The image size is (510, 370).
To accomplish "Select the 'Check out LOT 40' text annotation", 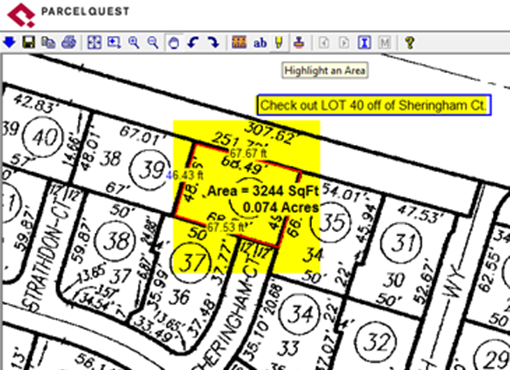I will tap(374, 105).
